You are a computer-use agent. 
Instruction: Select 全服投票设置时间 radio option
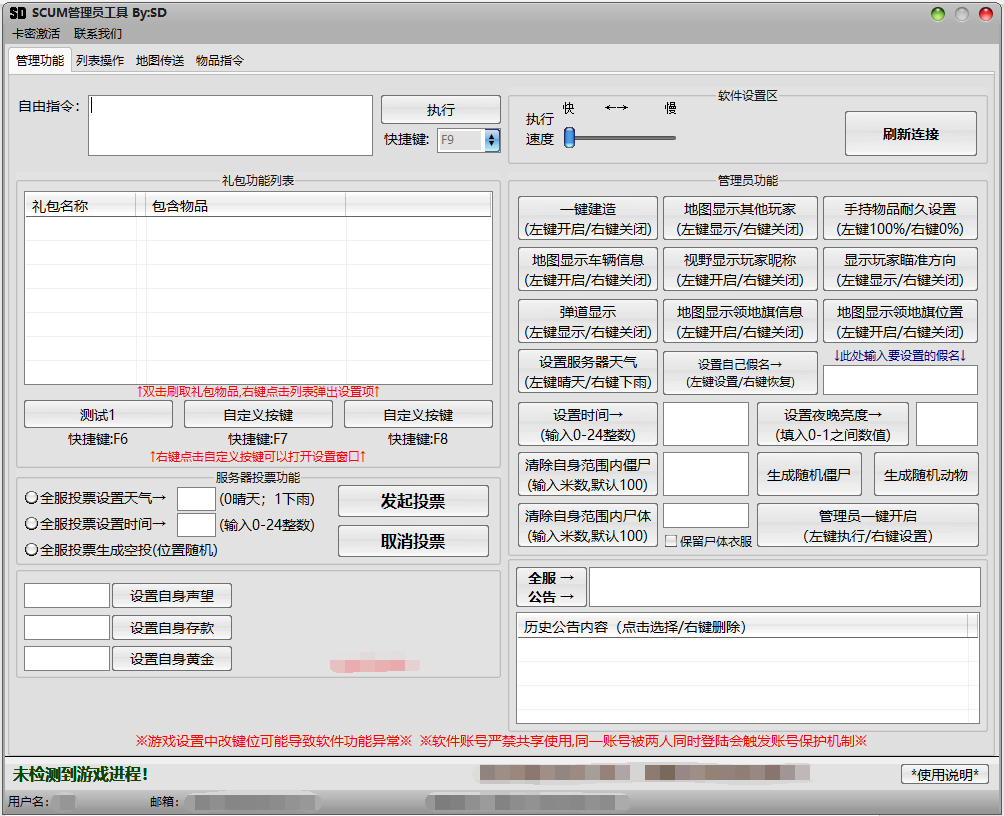click(x=31, y=523)
